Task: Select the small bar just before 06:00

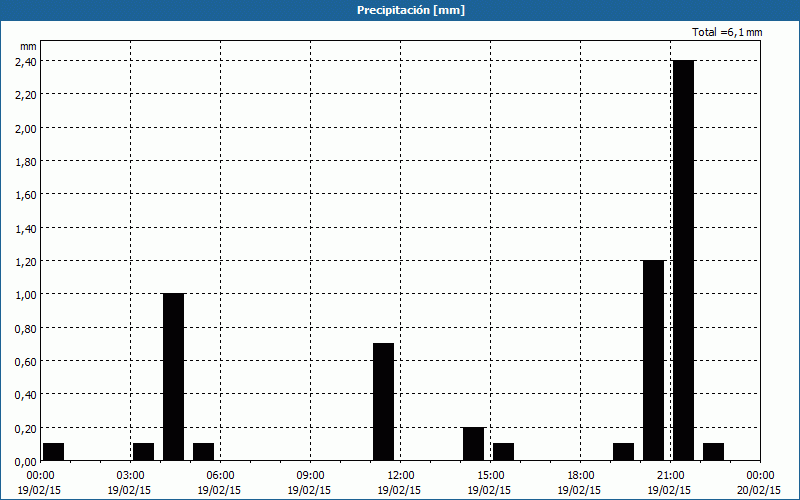Action: tap(204, 452)
